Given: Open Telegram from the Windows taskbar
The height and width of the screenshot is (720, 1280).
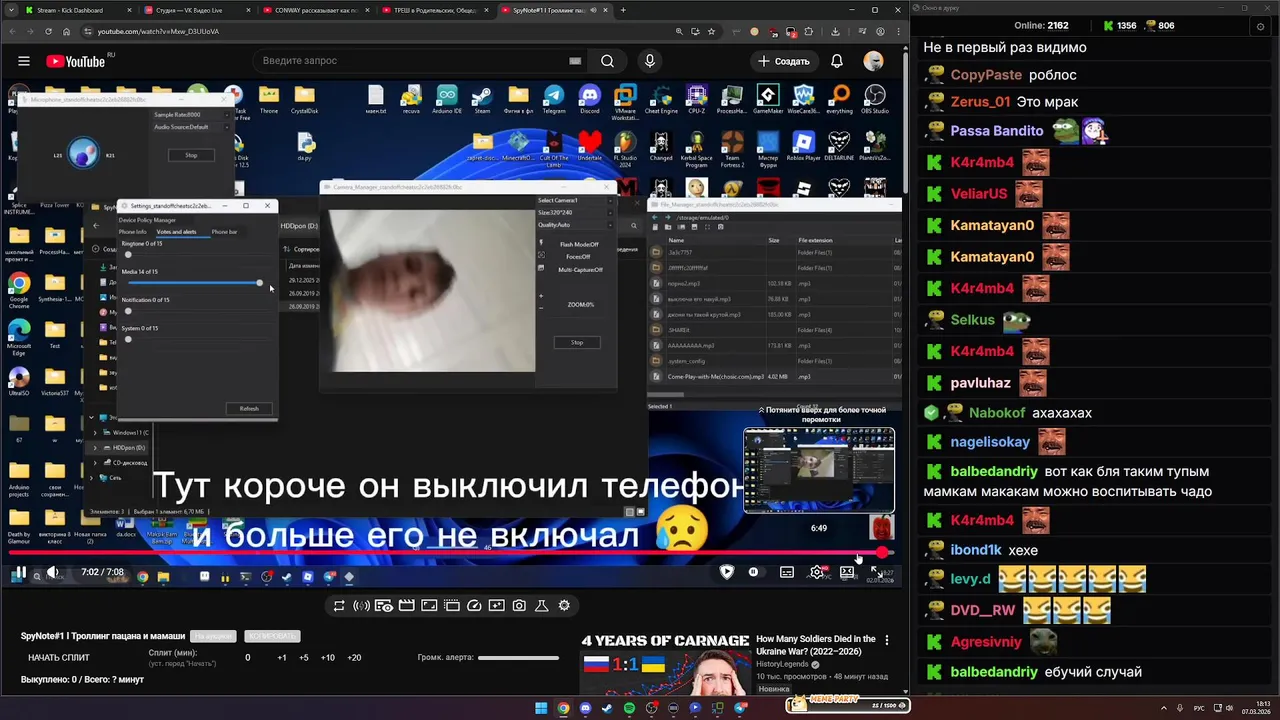Looking at the screenshot, I should (740, 708).
